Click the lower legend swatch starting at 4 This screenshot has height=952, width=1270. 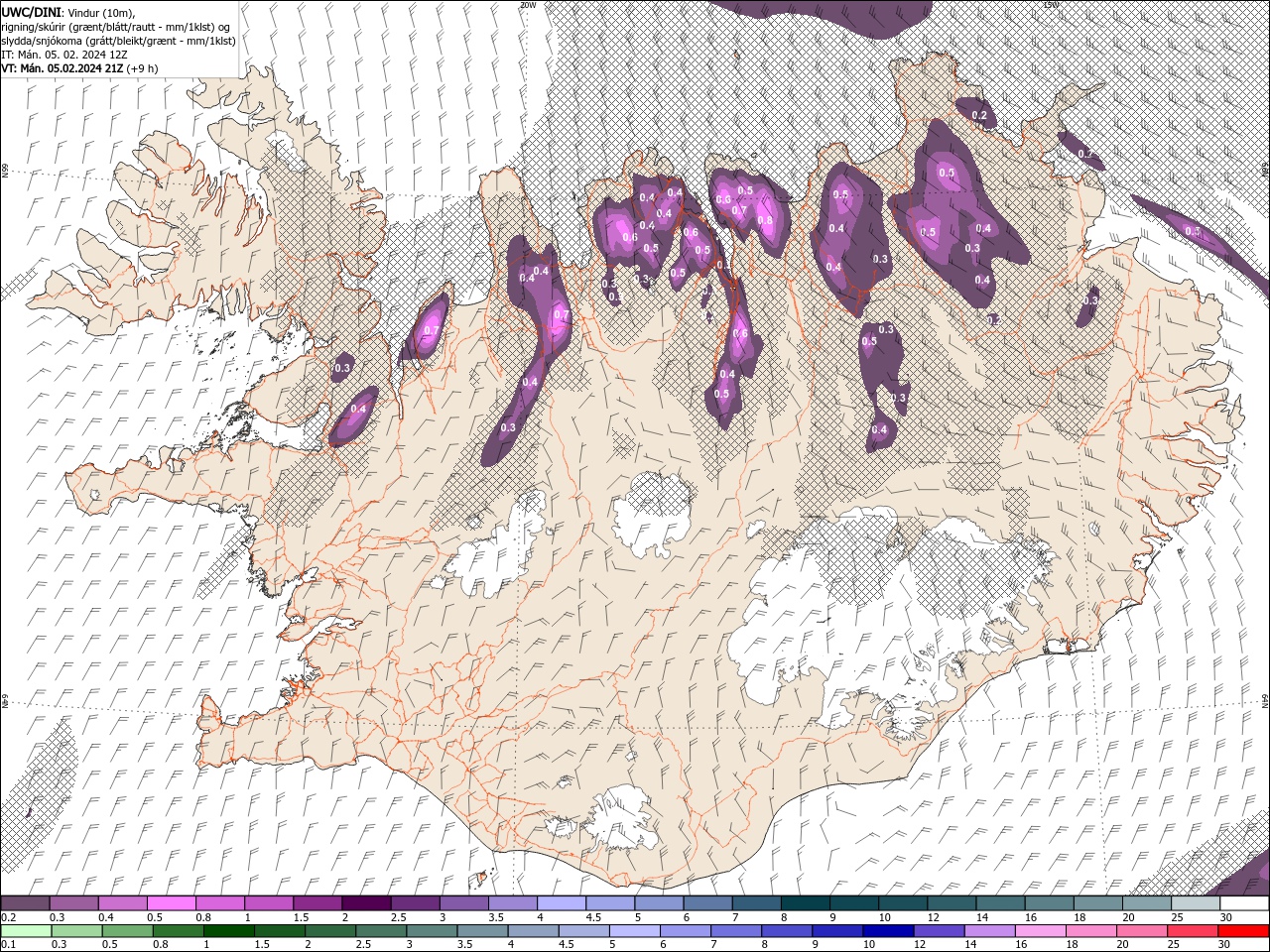533,931
